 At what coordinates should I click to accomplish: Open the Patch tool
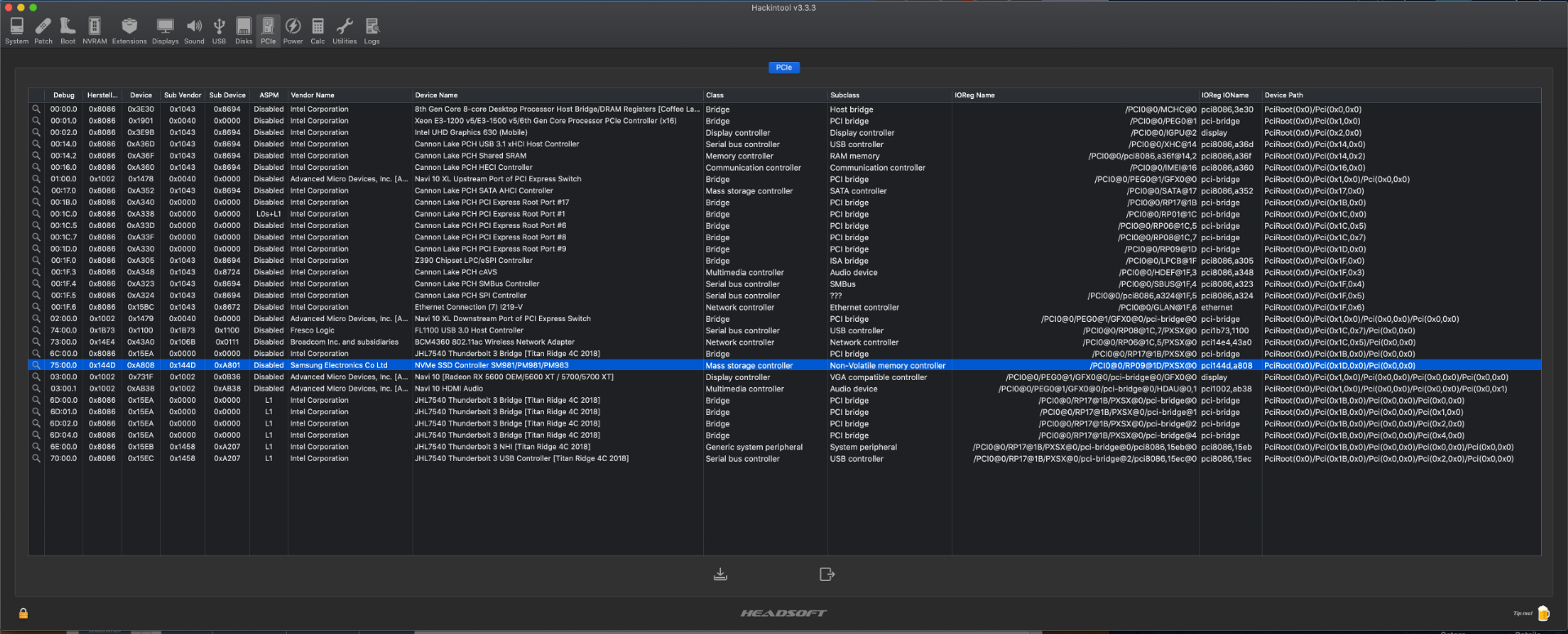[x=43, y=30]
